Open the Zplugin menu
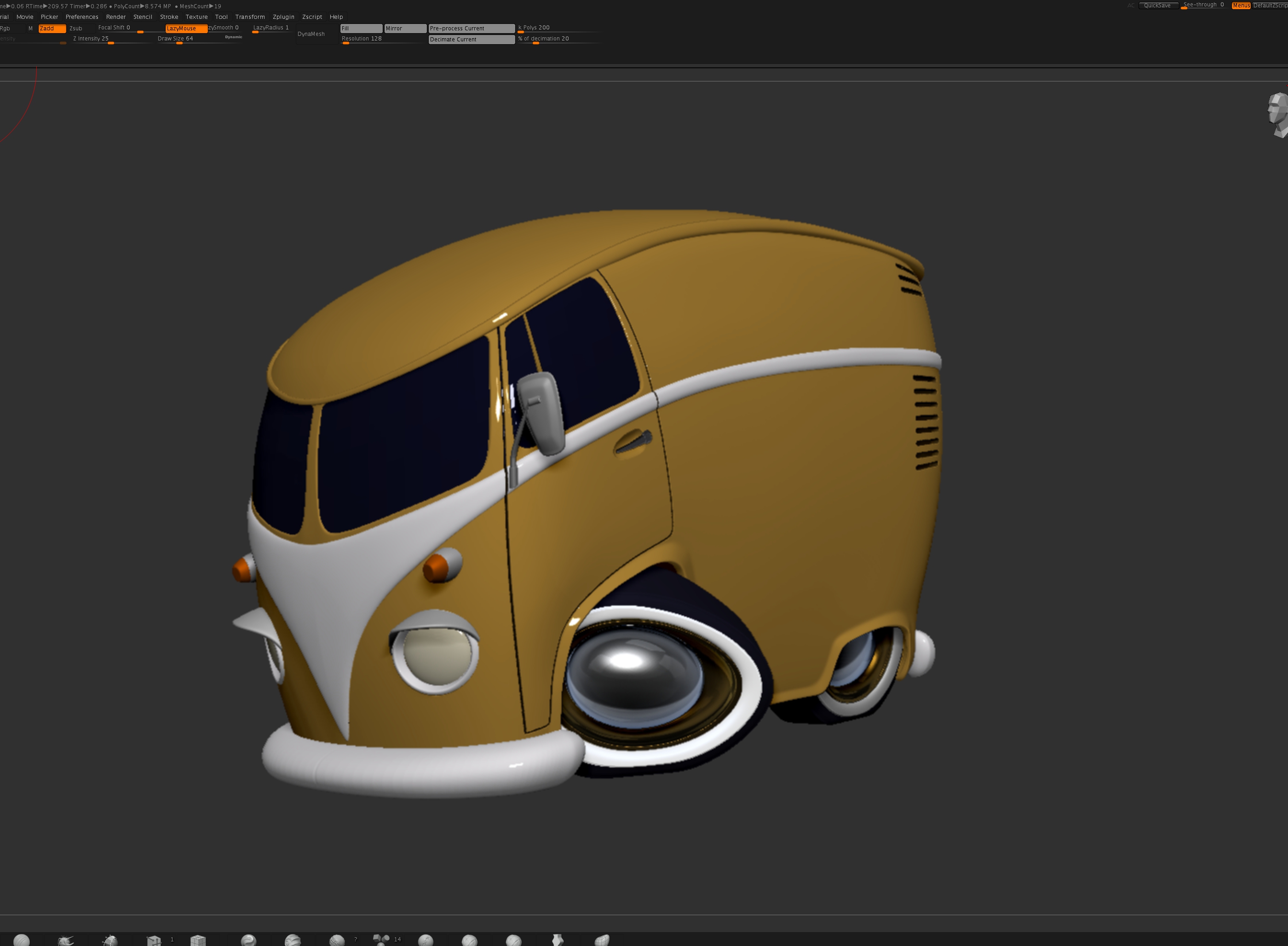1288x946 pixels. (283, 17)
